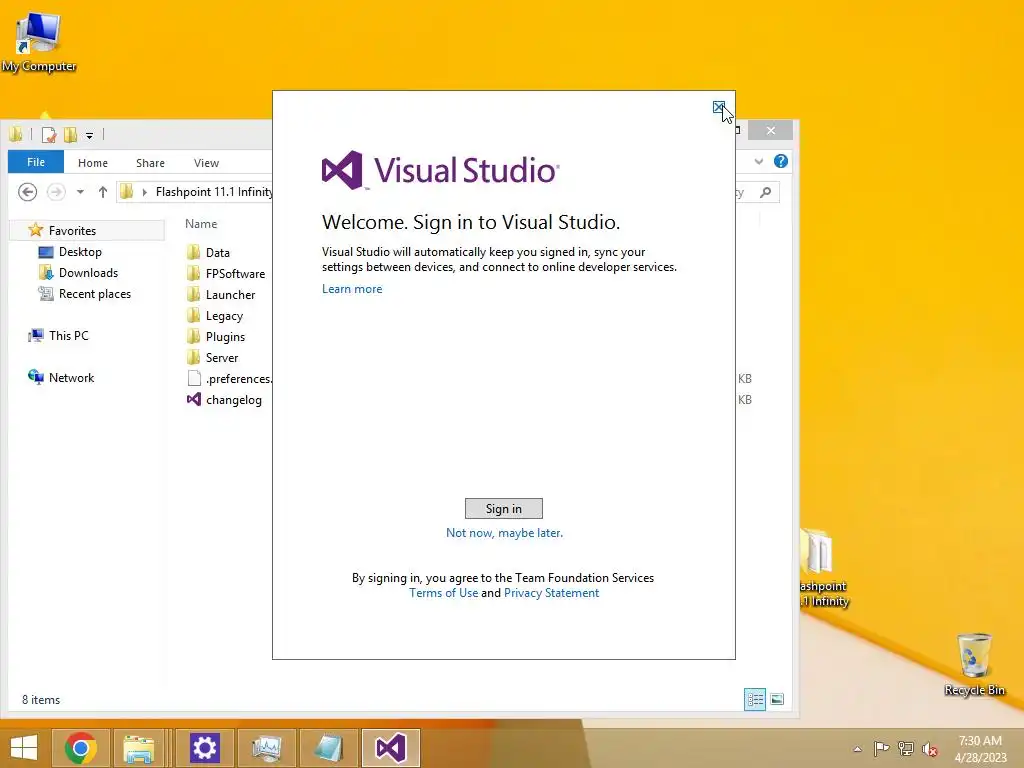The image size is (1024, 768).
Task: Select the Plugins folder
Action: 216,336
